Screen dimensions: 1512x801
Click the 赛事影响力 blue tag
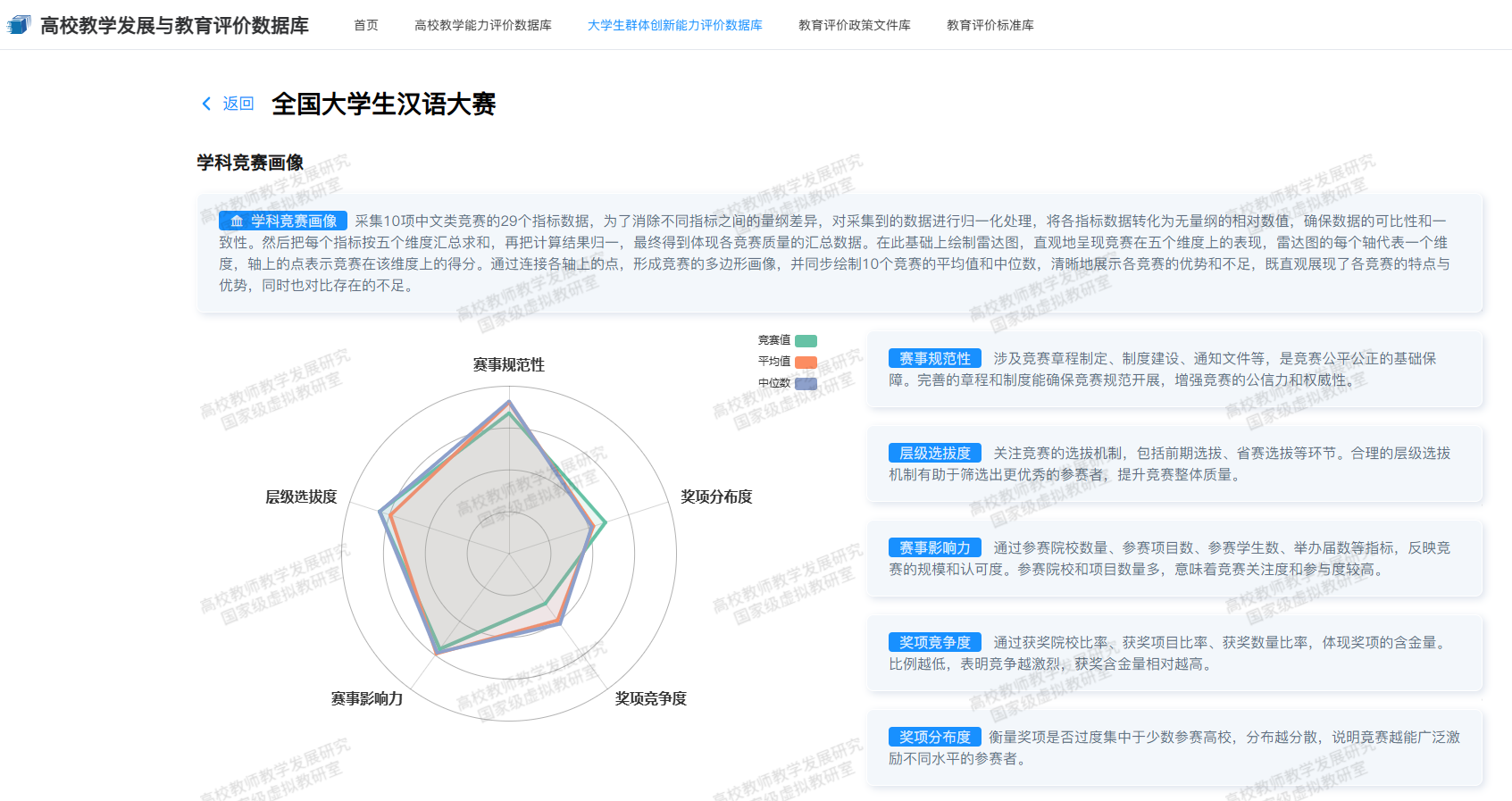(935, 547)
